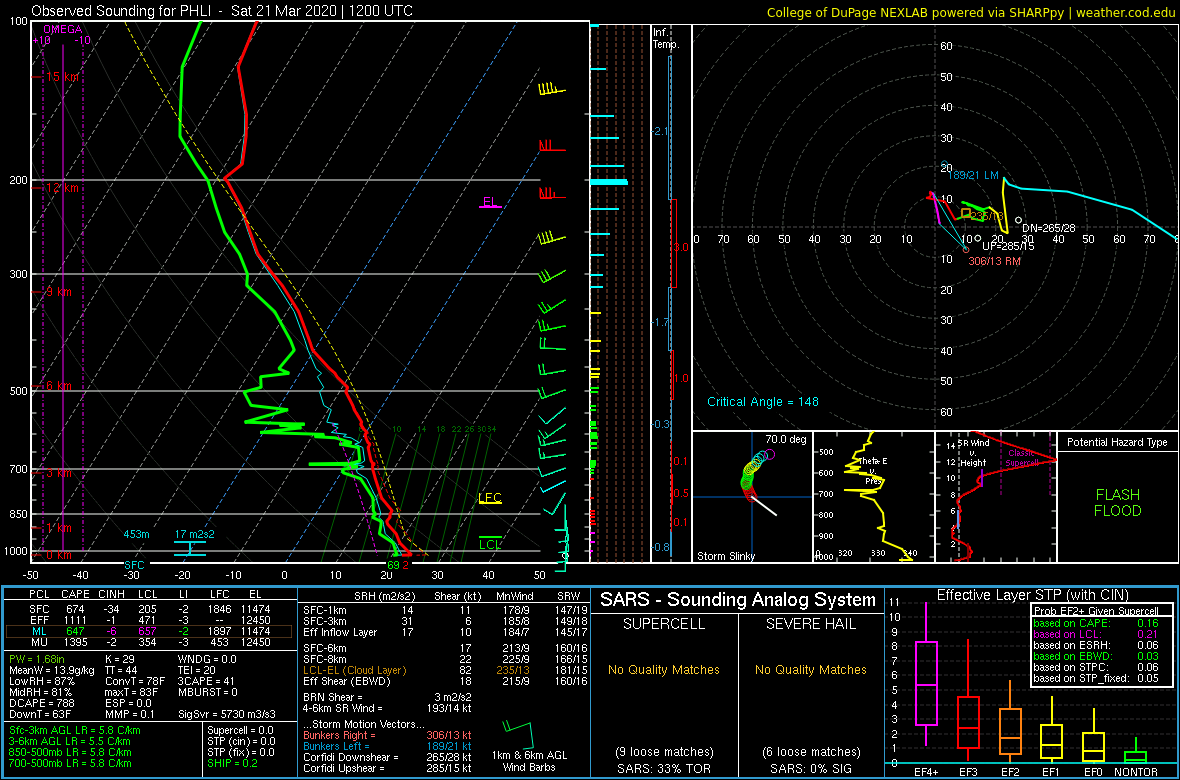Select the Bunkers Left storm motion
Viewport: 1180px width, 780px height.
pyautogui.click(x=387, y=745)
